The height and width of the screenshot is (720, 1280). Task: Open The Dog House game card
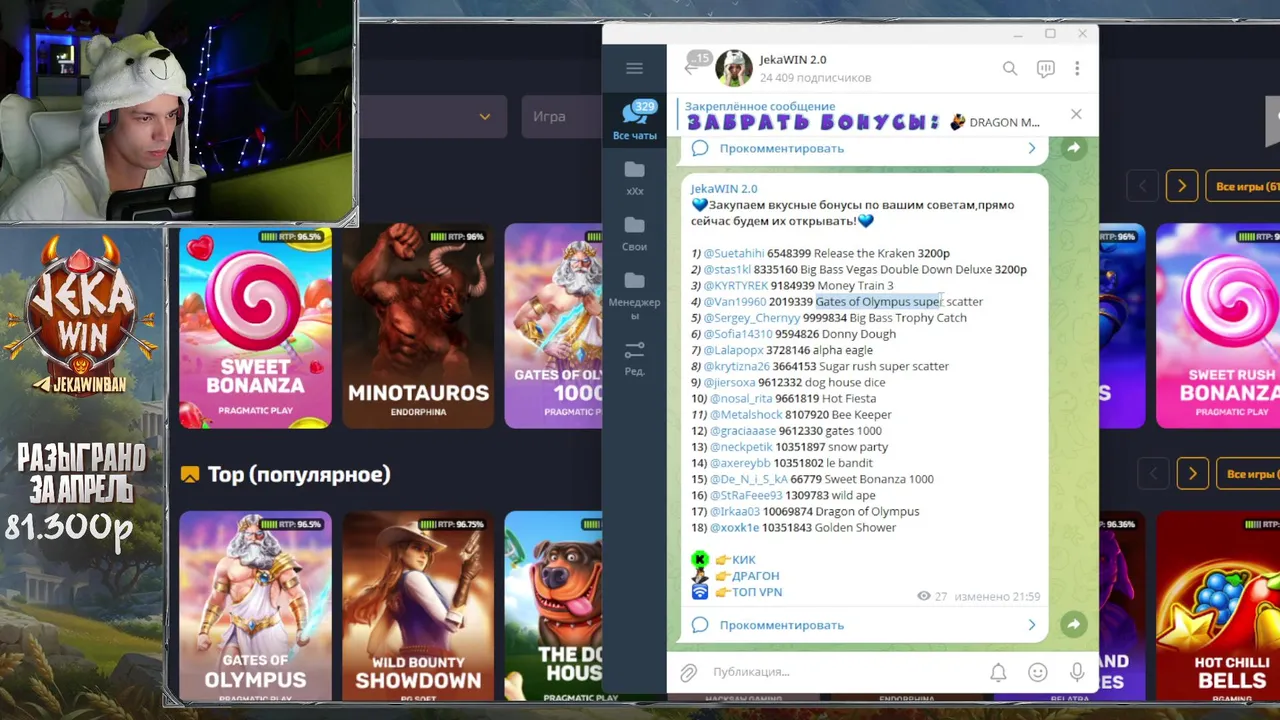point(553,606)
